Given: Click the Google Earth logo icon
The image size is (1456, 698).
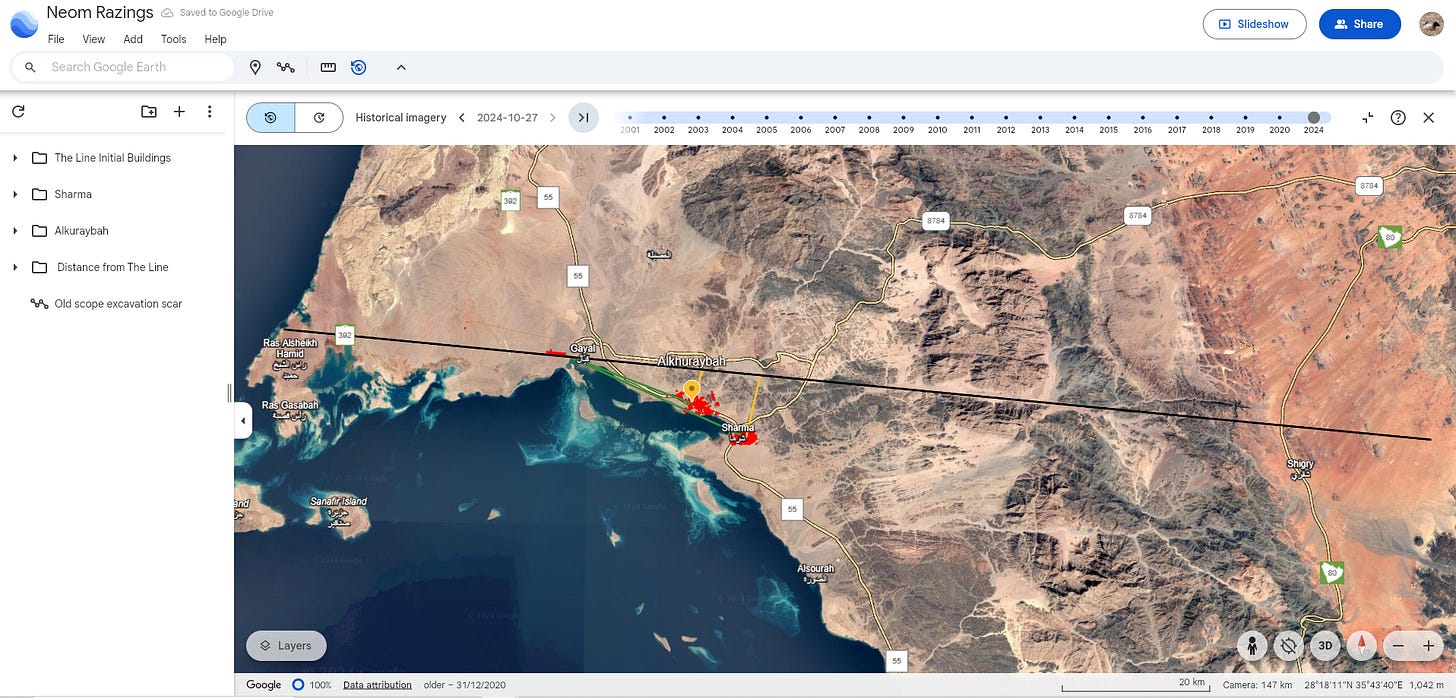Looking at the screenshot, I should pyautogui.click(x=24, y=23).
